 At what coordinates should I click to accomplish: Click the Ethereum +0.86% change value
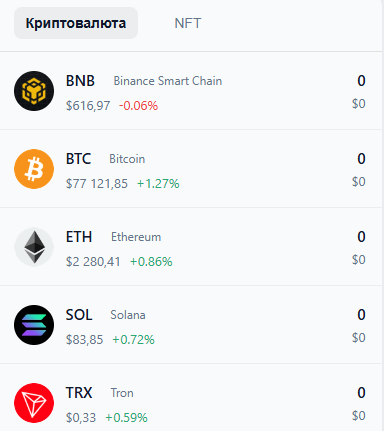[x=151, y=262]
